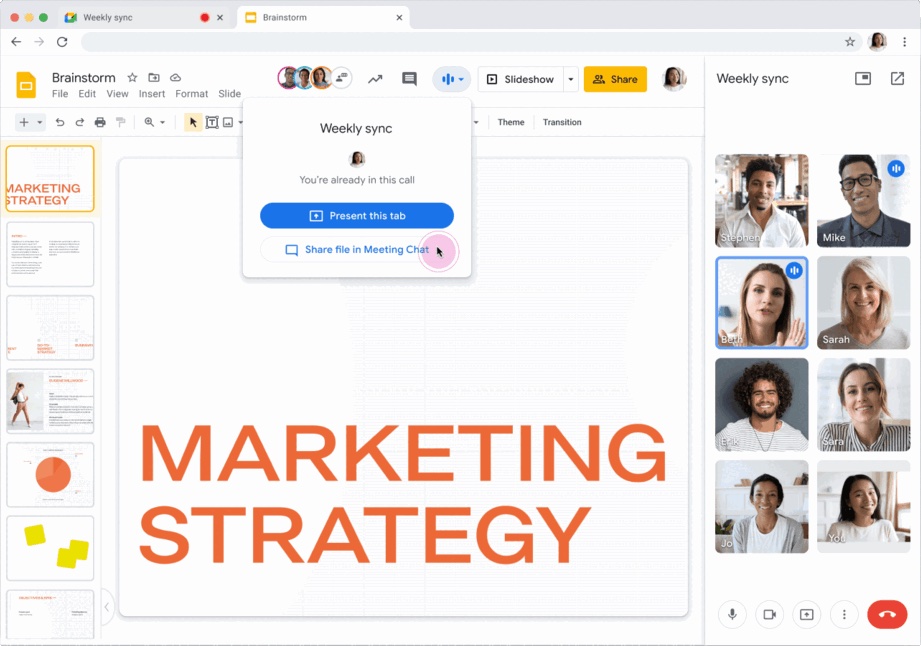Click the Present this tab button
The width and height of the screenshot is (921, 646).
tap(357, 216)
